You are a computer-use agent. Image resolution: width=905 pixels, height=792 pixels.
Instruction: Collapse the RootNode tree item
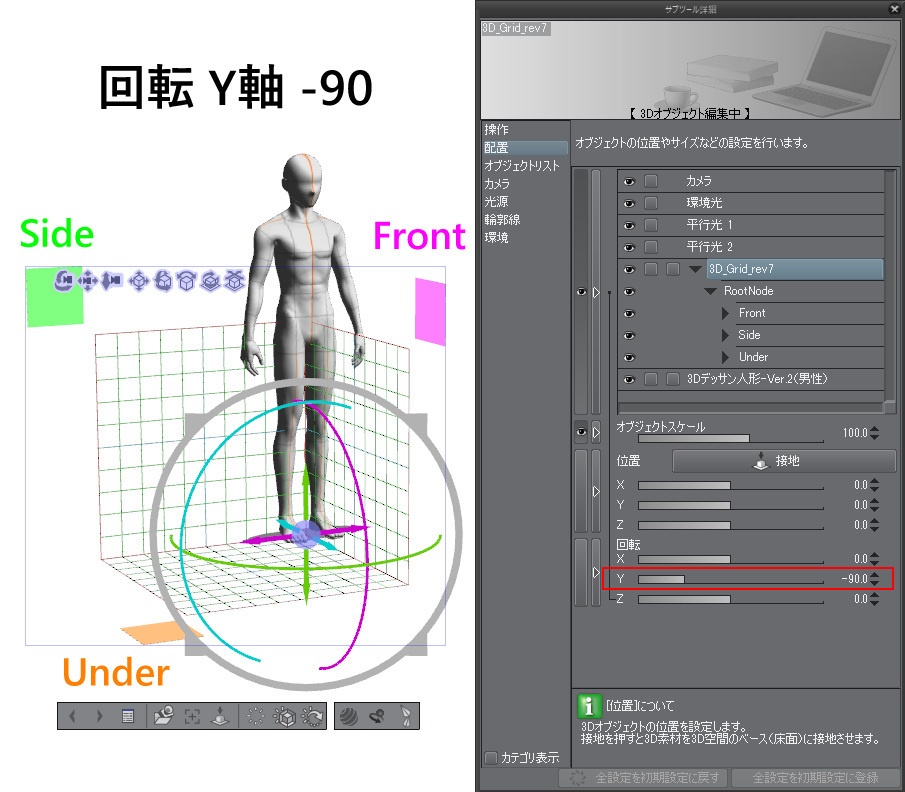point(710,291)
